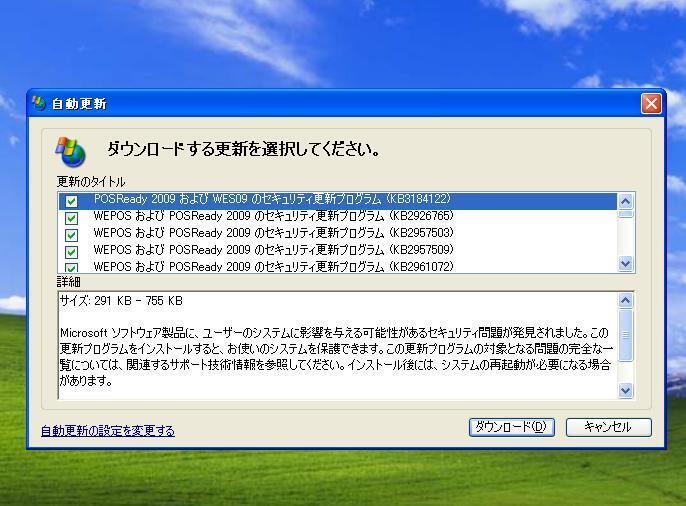The image size is (686, 506).
Task: Click the details pane scrollbar thumb
Action: (626, 335)
